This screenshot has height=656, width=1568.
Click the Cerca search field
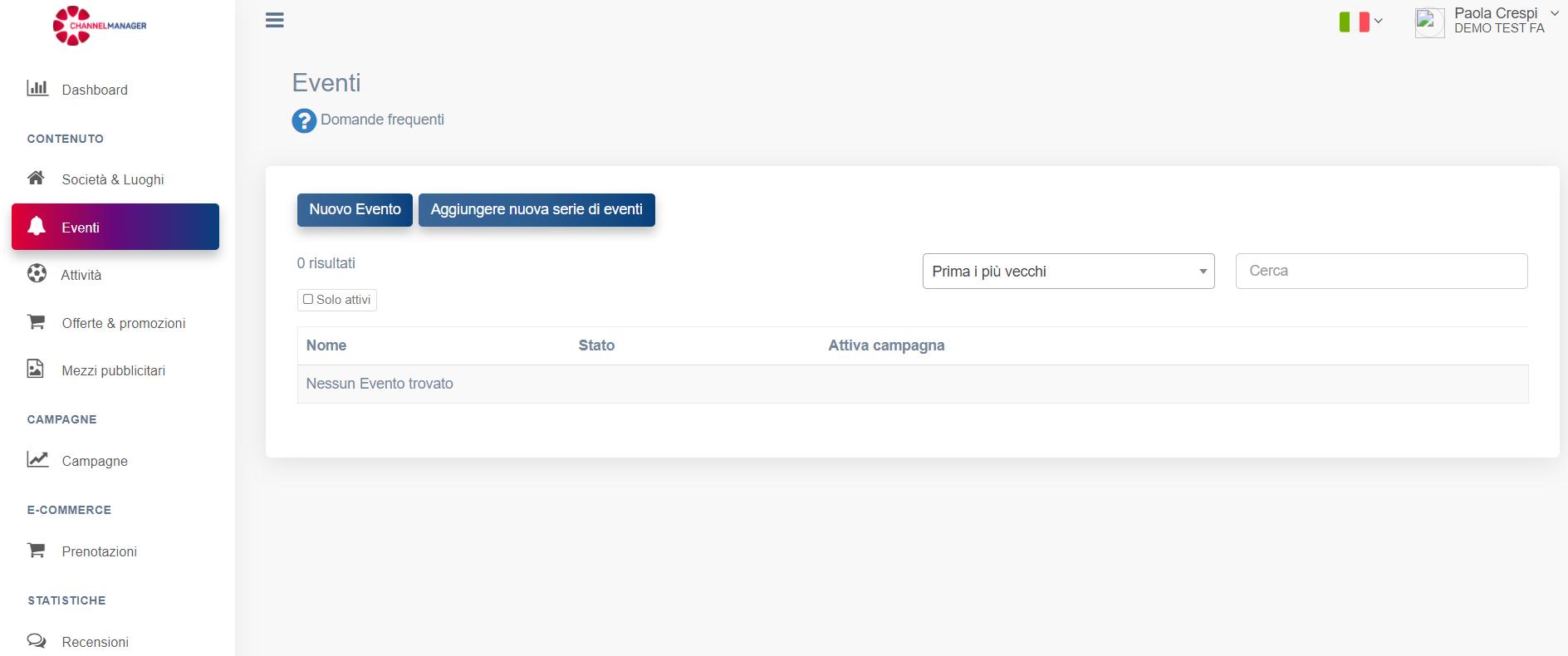pyautogui.click(x=1381, y=271)
